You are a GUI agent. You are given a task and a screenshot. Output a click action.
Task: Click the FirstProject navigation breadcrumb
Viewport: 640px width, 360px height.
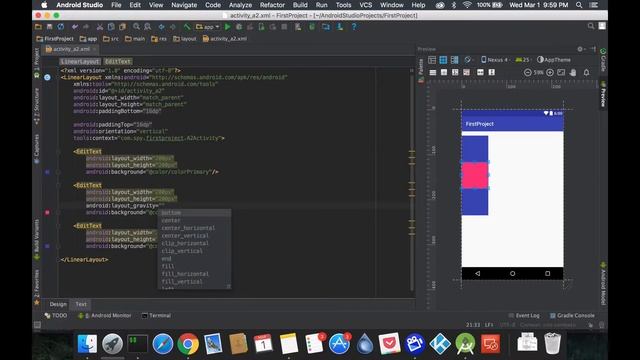[55, 39]
